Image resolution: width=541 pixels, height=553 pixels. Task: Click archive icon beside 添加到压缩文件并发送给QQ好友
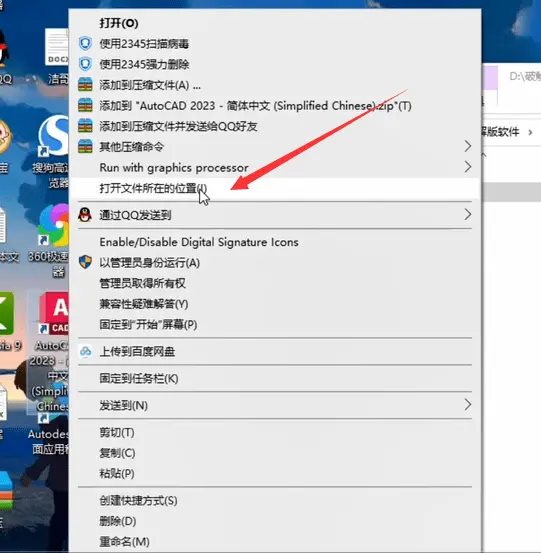(85, 126)
